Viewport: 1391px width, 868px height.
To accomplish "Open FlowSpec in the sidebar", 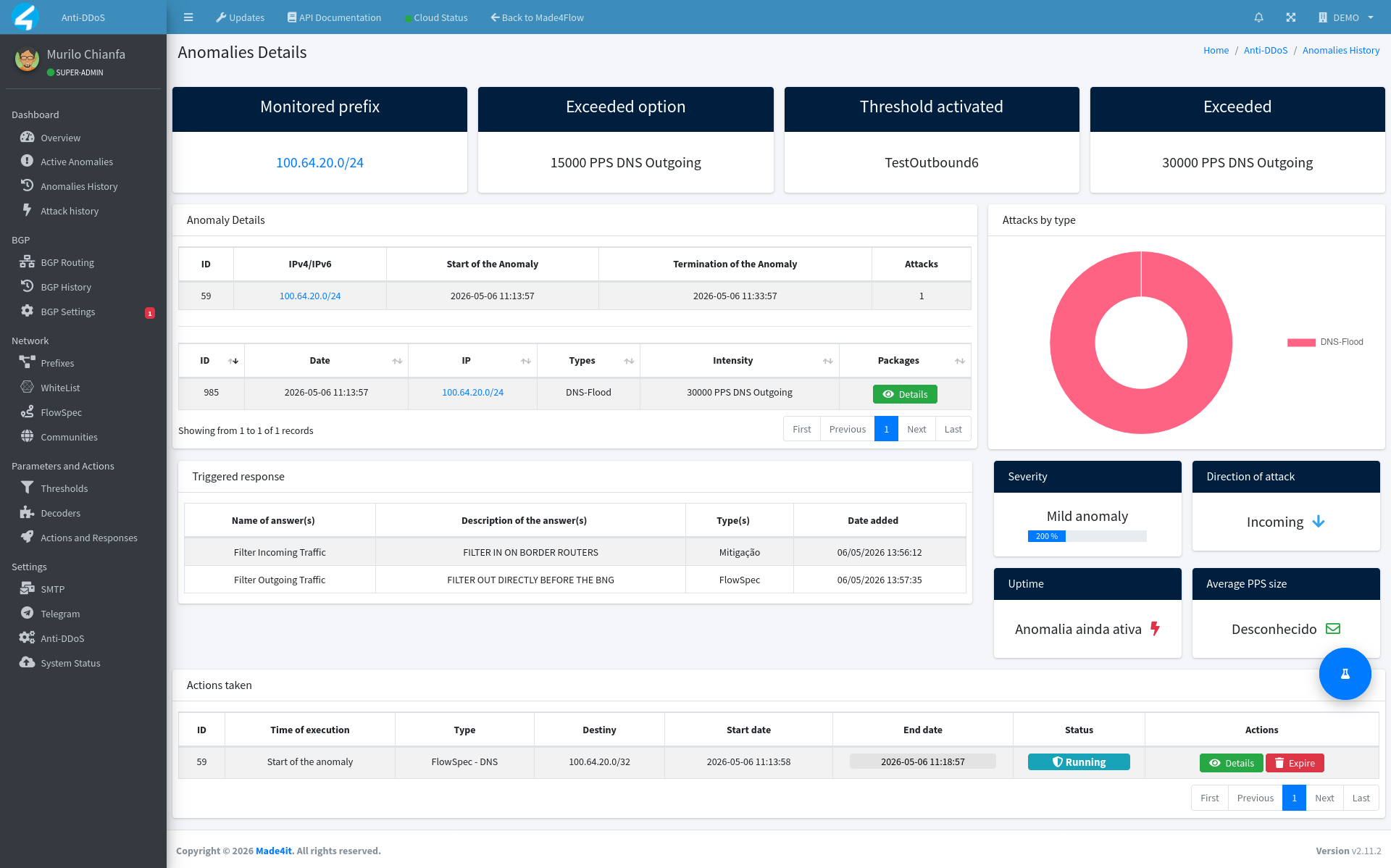I will 61,412.
